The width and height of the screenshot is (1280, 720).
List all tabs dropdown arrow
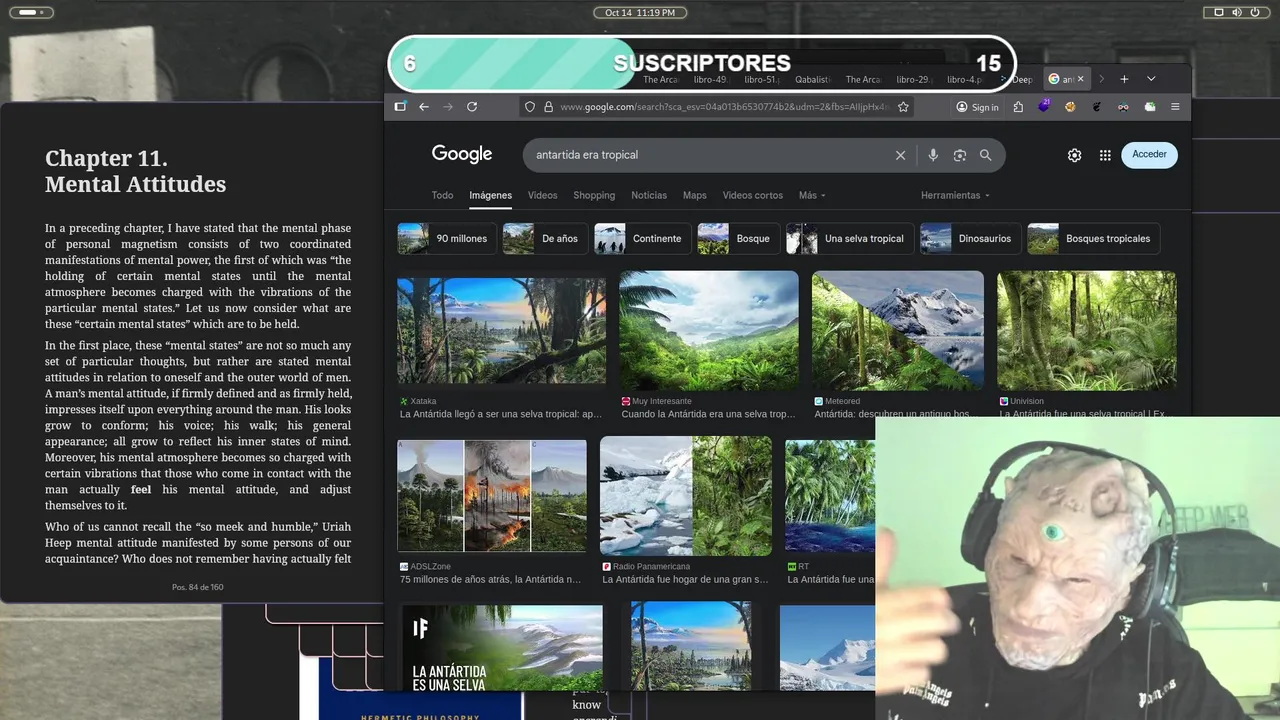tap(1151, 79)
